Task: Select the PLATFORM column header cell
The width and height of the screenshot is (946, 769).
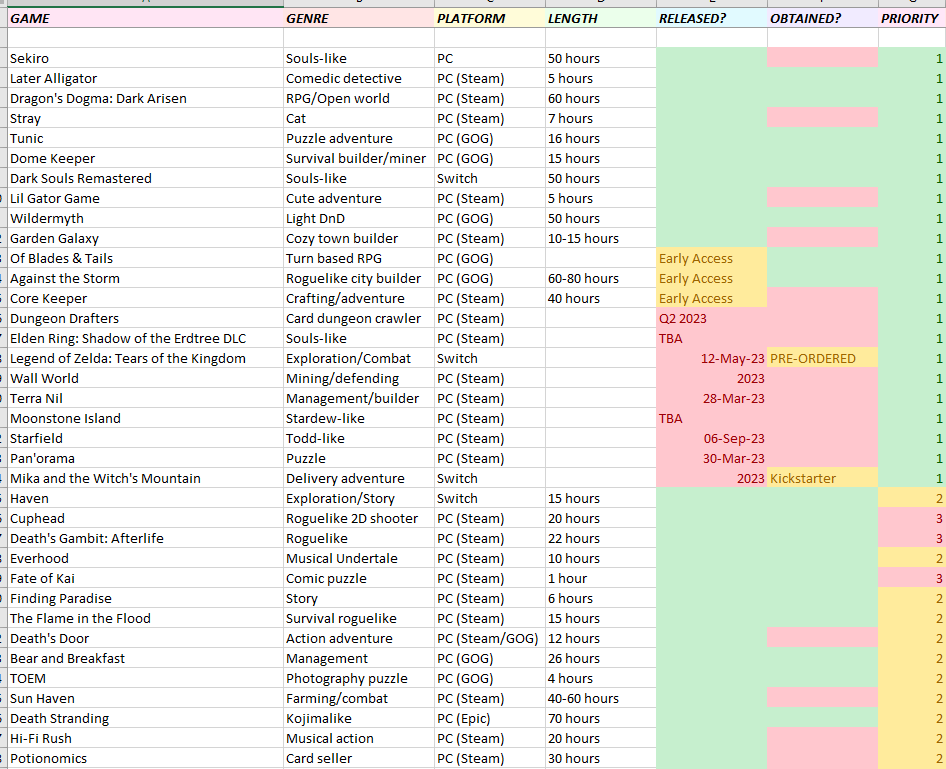Action: (490, 18)
